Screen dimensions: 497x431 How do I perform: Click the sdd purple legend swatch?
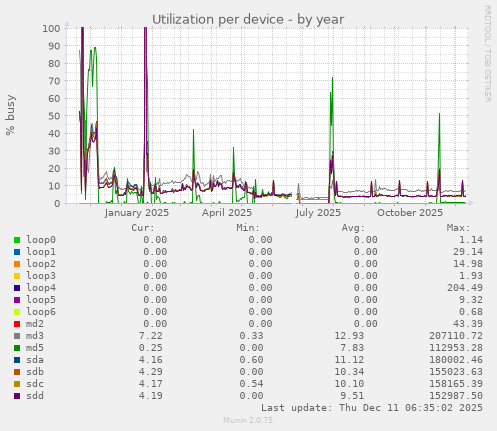click(17, 396)
